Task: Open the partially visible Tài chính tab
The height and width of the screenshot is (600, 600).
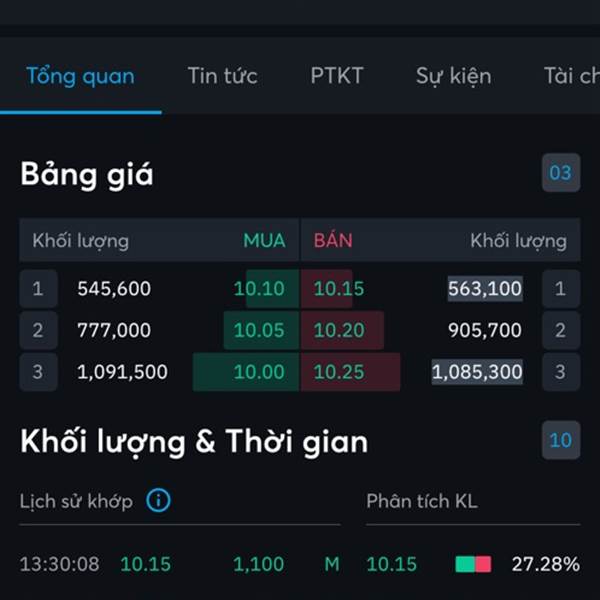Action: point(571,76)
